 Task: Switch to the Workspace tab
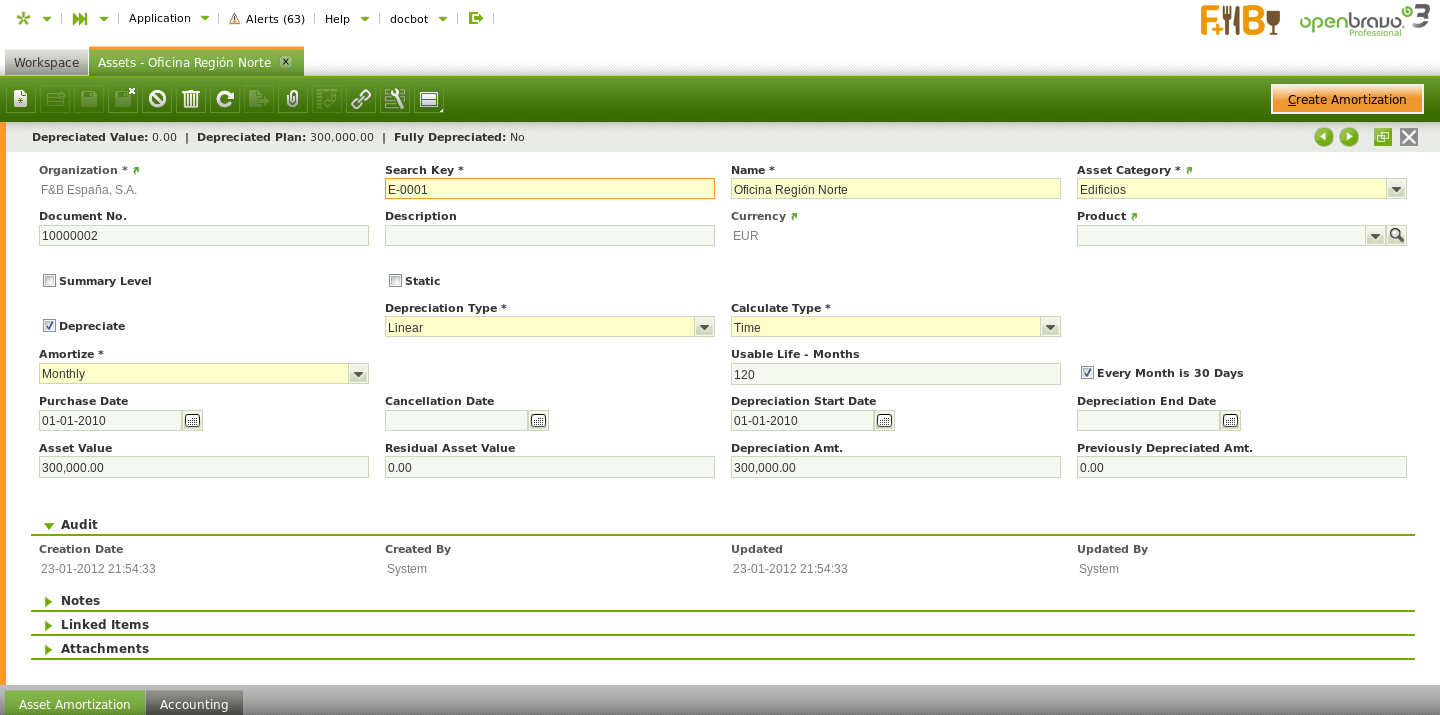[46, 62]
